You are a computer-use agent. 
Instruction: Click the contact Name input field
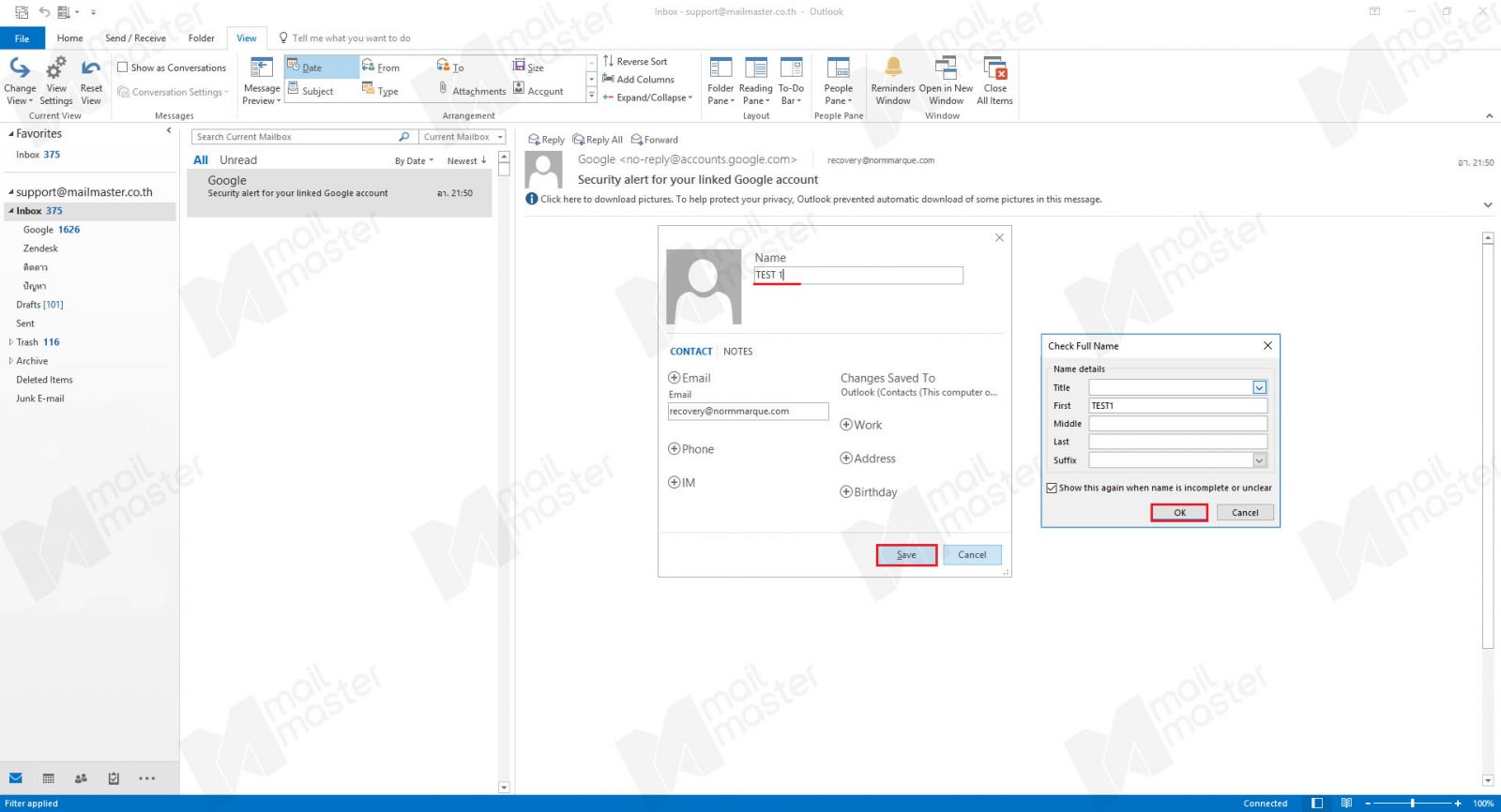tap(858, 276)
